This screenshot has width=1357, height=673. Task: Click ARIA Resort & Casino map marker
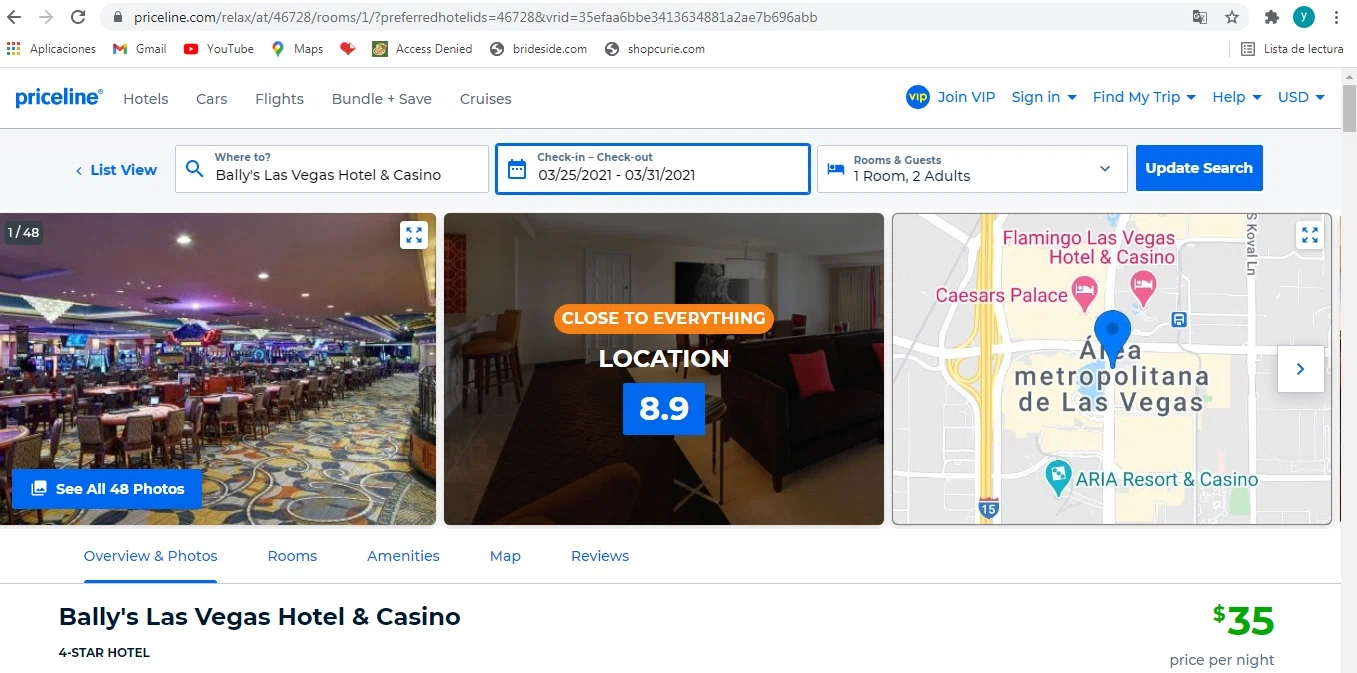1058,477
